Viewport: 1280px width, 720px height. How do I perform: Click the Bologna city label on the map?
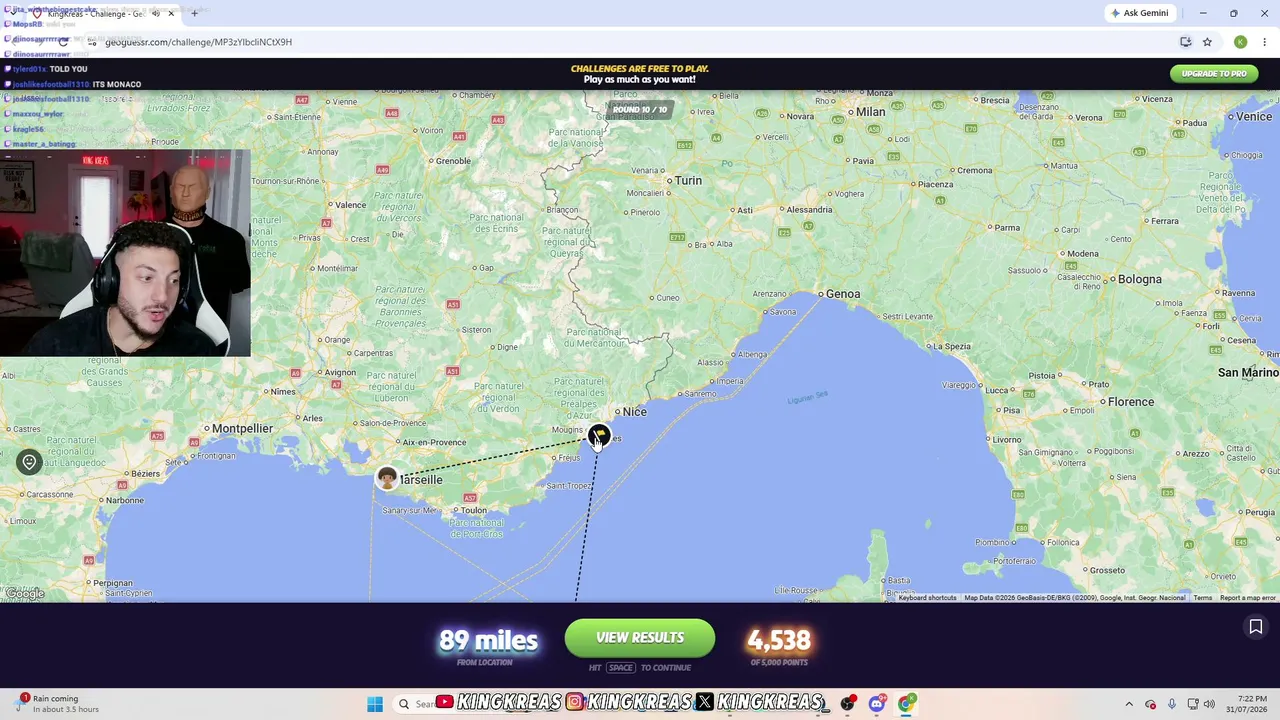(x=1139, y=279)
